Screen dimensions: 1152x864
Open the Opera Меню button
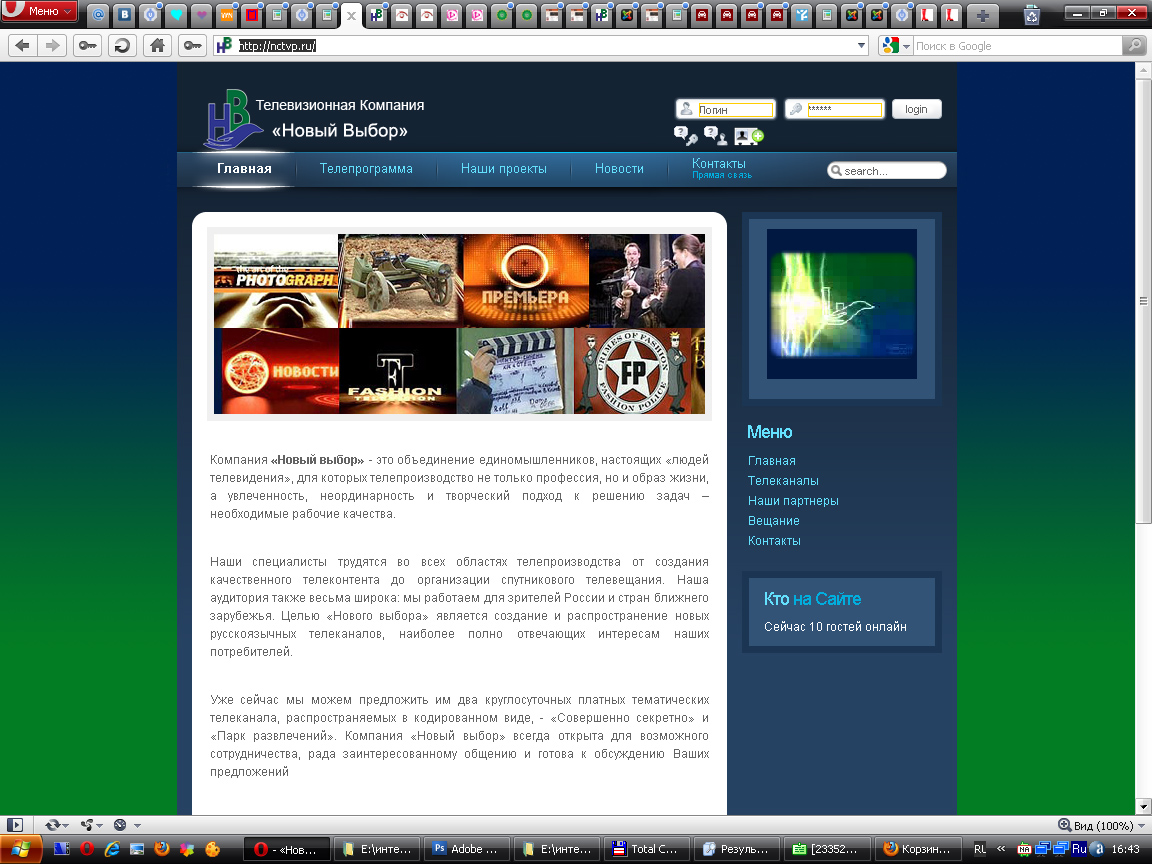39,11
